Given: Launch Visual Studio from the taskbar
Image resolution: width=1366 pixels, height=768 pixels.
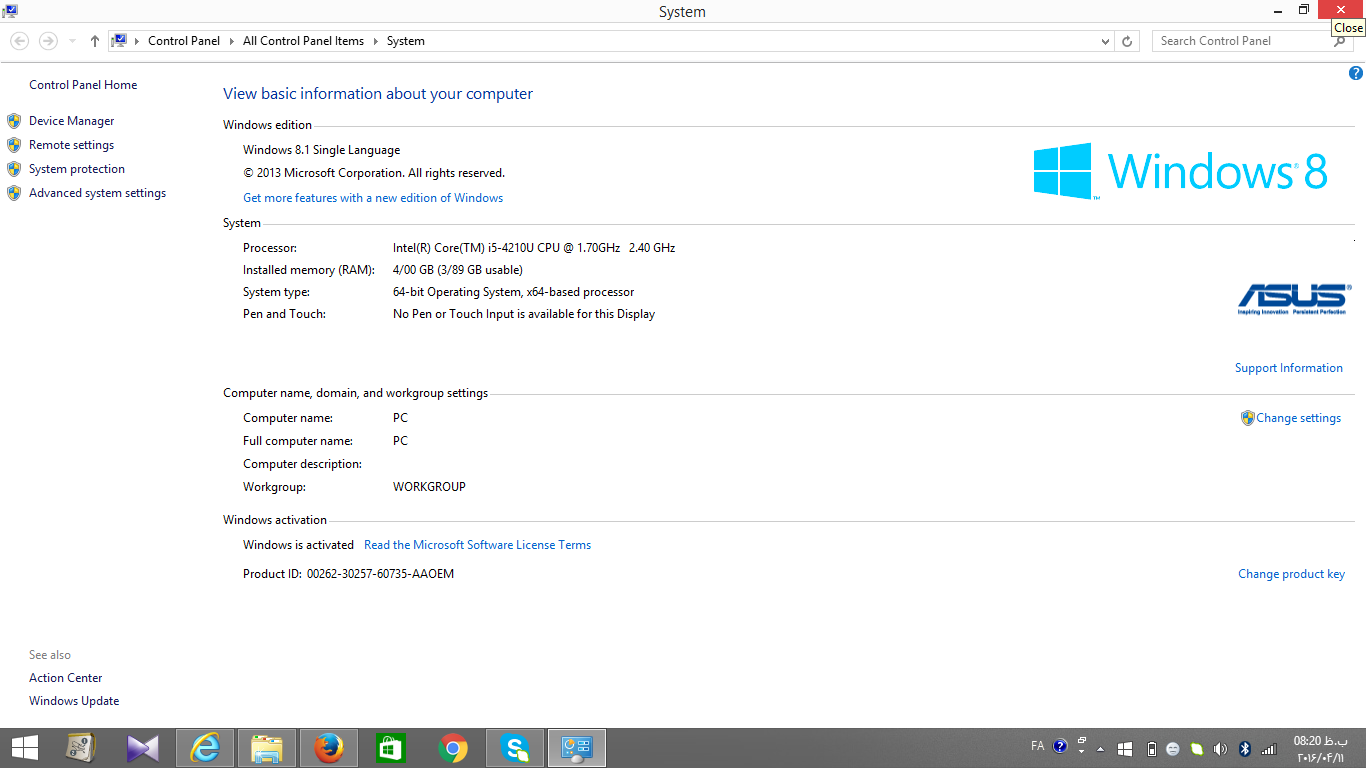Looking at the screenshot, I should pos(143,748).
